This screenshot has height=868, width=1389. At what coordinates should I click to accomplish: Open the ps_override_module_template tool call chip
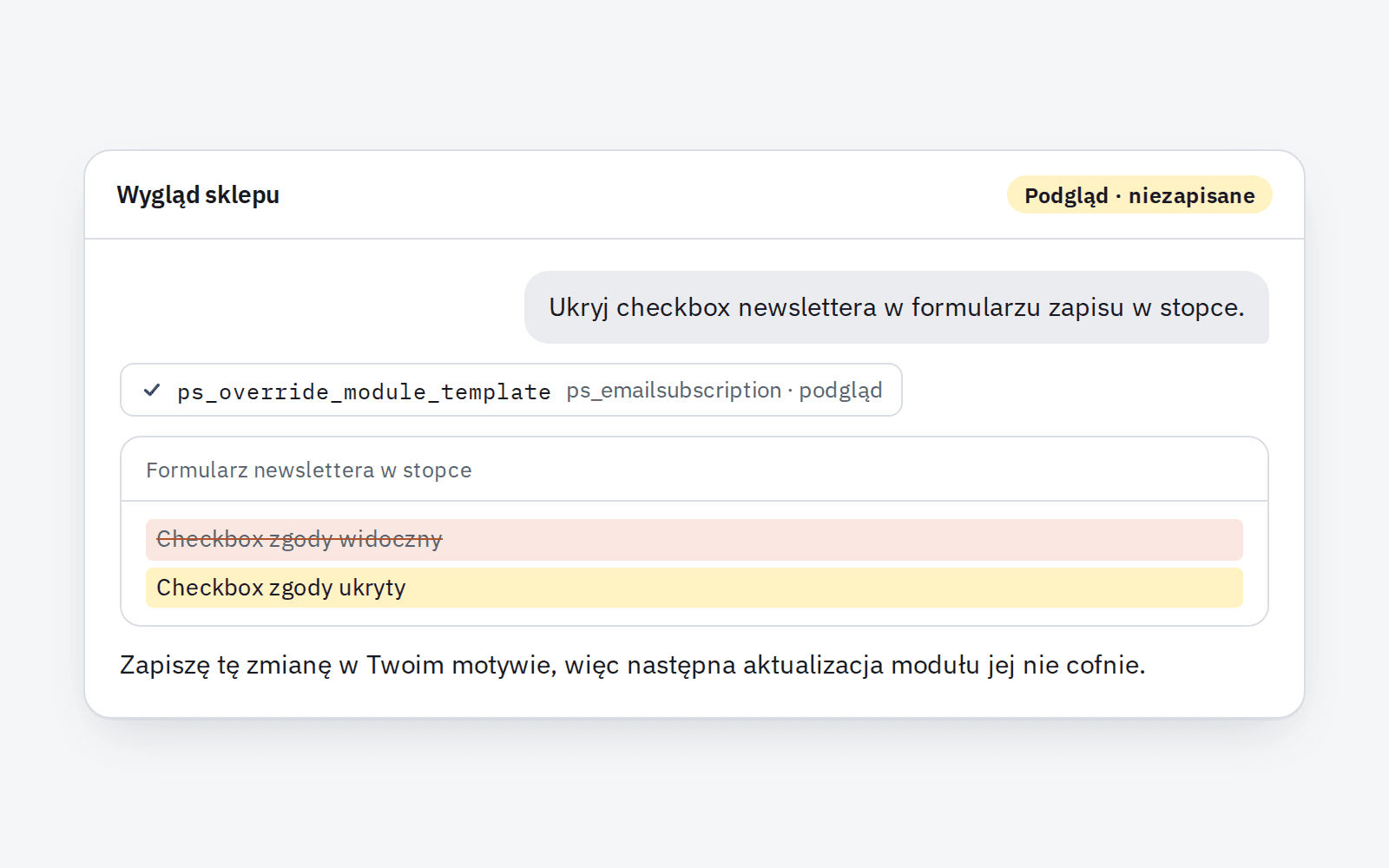click(511, 390)
